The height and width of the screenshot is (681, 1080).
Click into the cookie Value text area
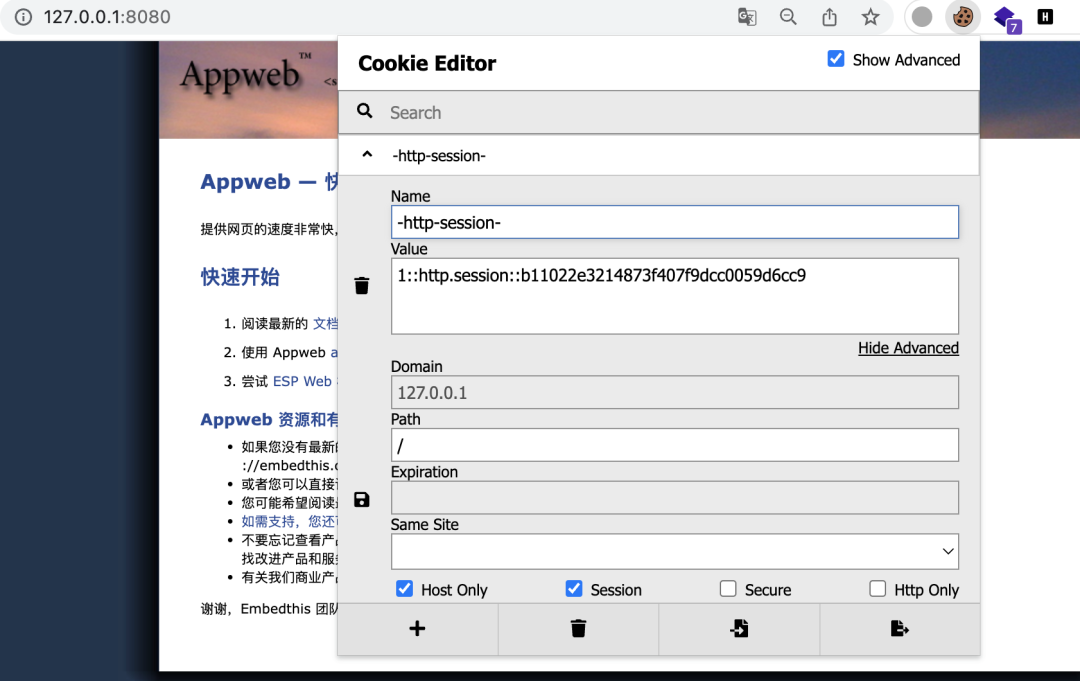pos(674,296)
